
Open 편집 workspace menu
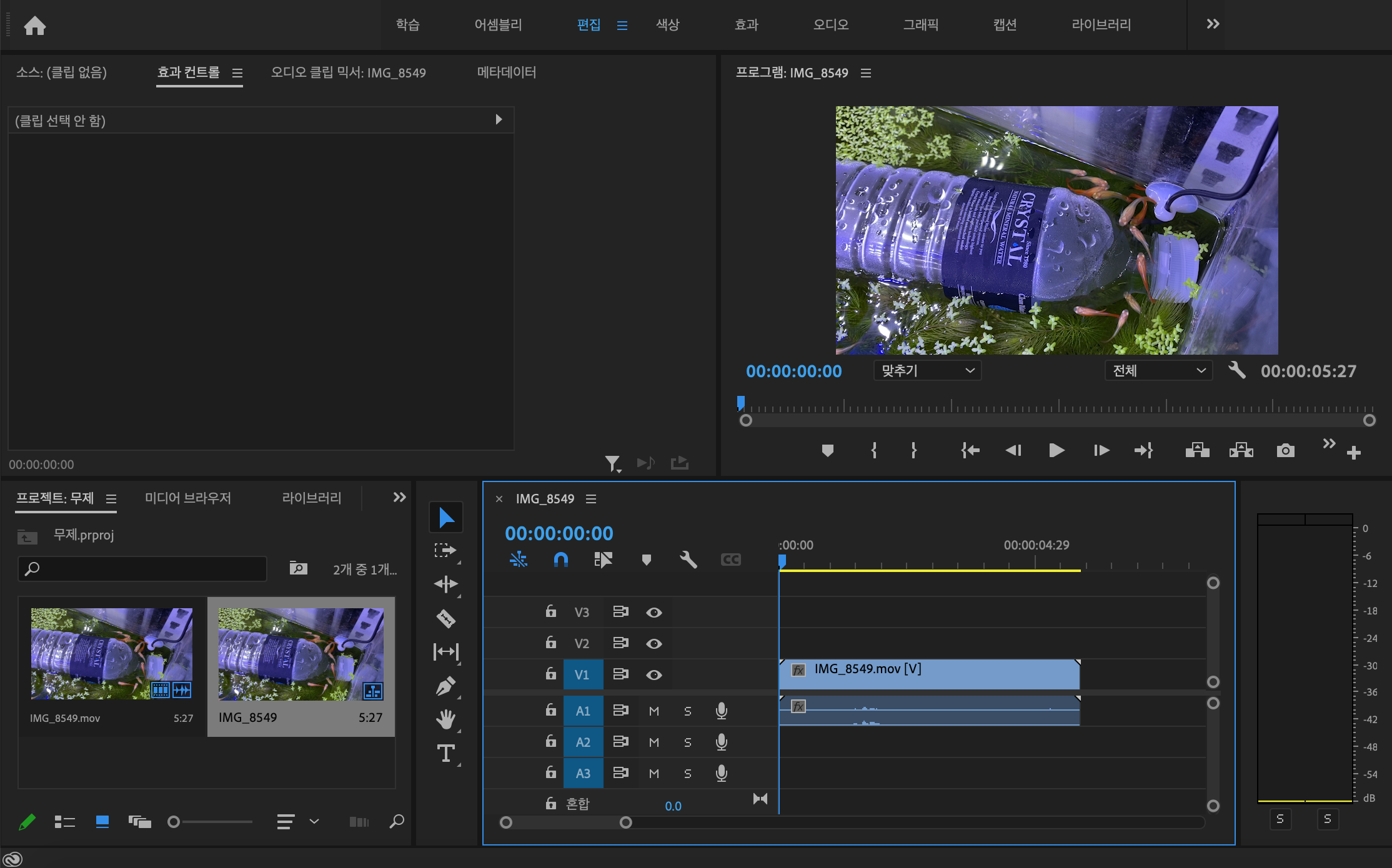622,26
